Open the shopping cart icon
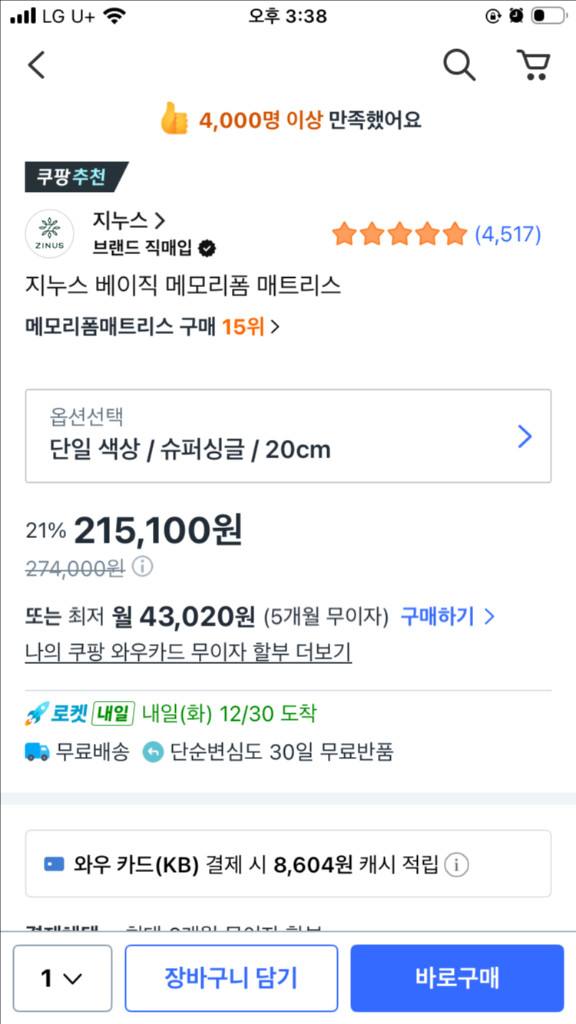 point(534,64)
